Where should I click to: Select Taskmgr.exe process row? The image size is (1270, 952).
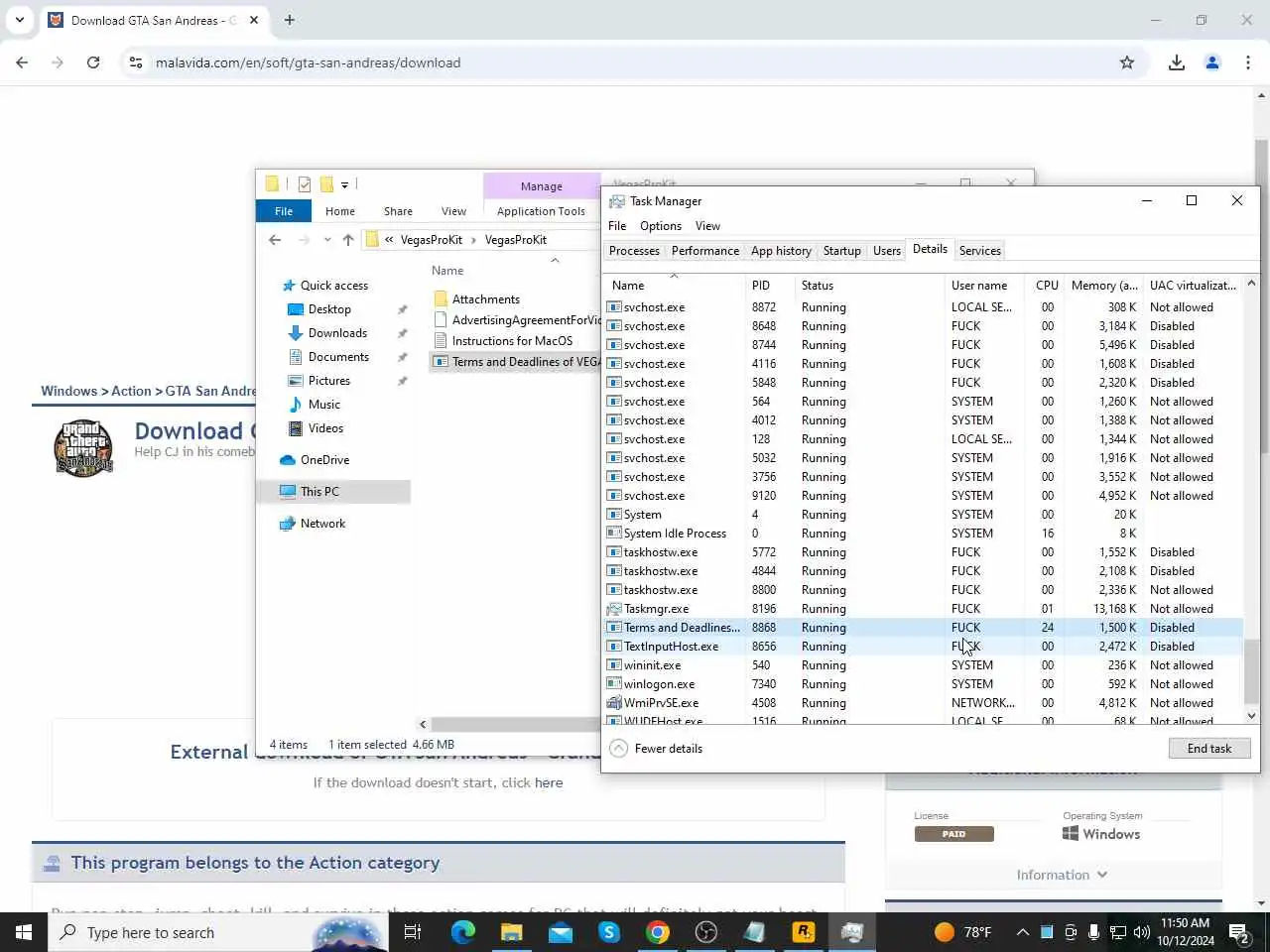(x=923, y=609)
